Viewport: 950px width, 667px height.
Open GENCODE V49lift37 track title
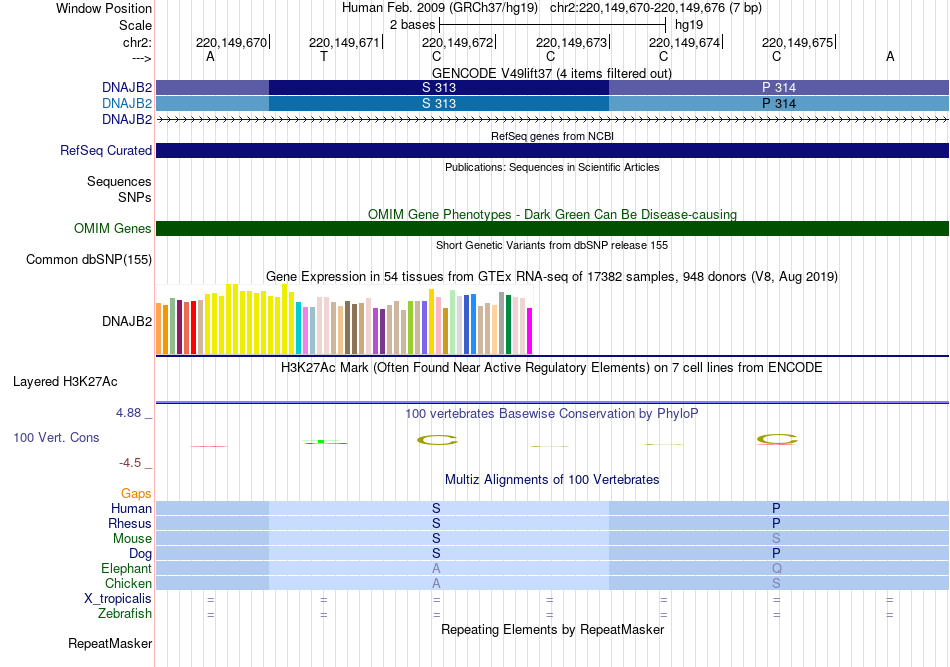point(551,73)
